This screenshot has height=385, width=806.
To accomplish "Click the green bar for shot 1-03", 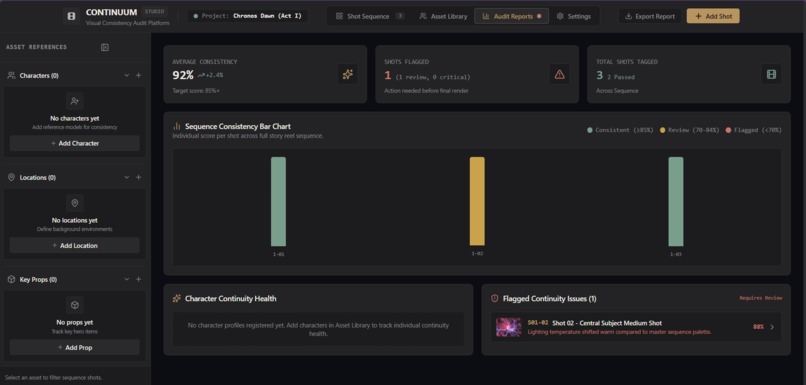I will click(676, 201).
